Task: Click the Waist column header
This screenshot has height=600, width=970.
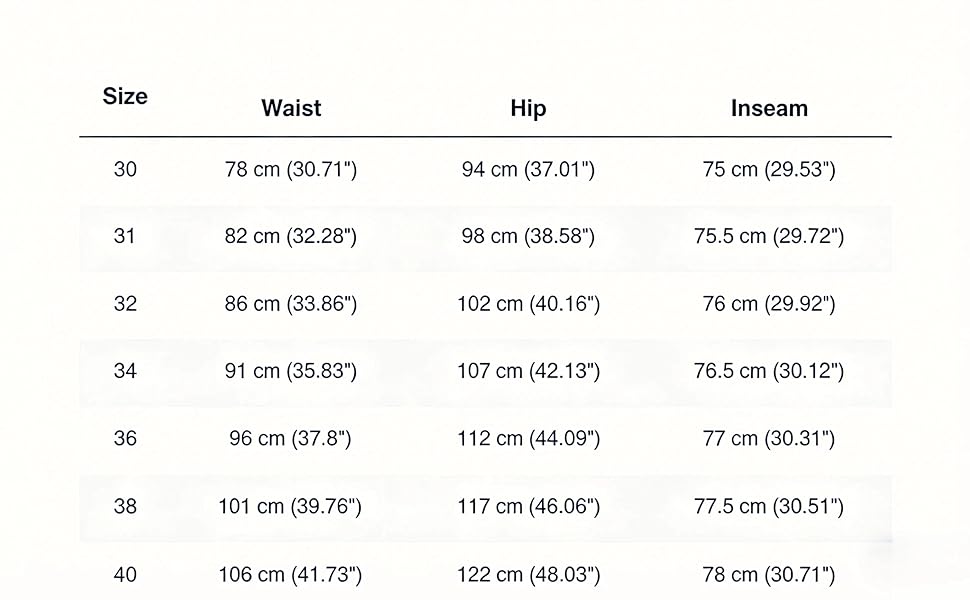Action: pos(291,108)
